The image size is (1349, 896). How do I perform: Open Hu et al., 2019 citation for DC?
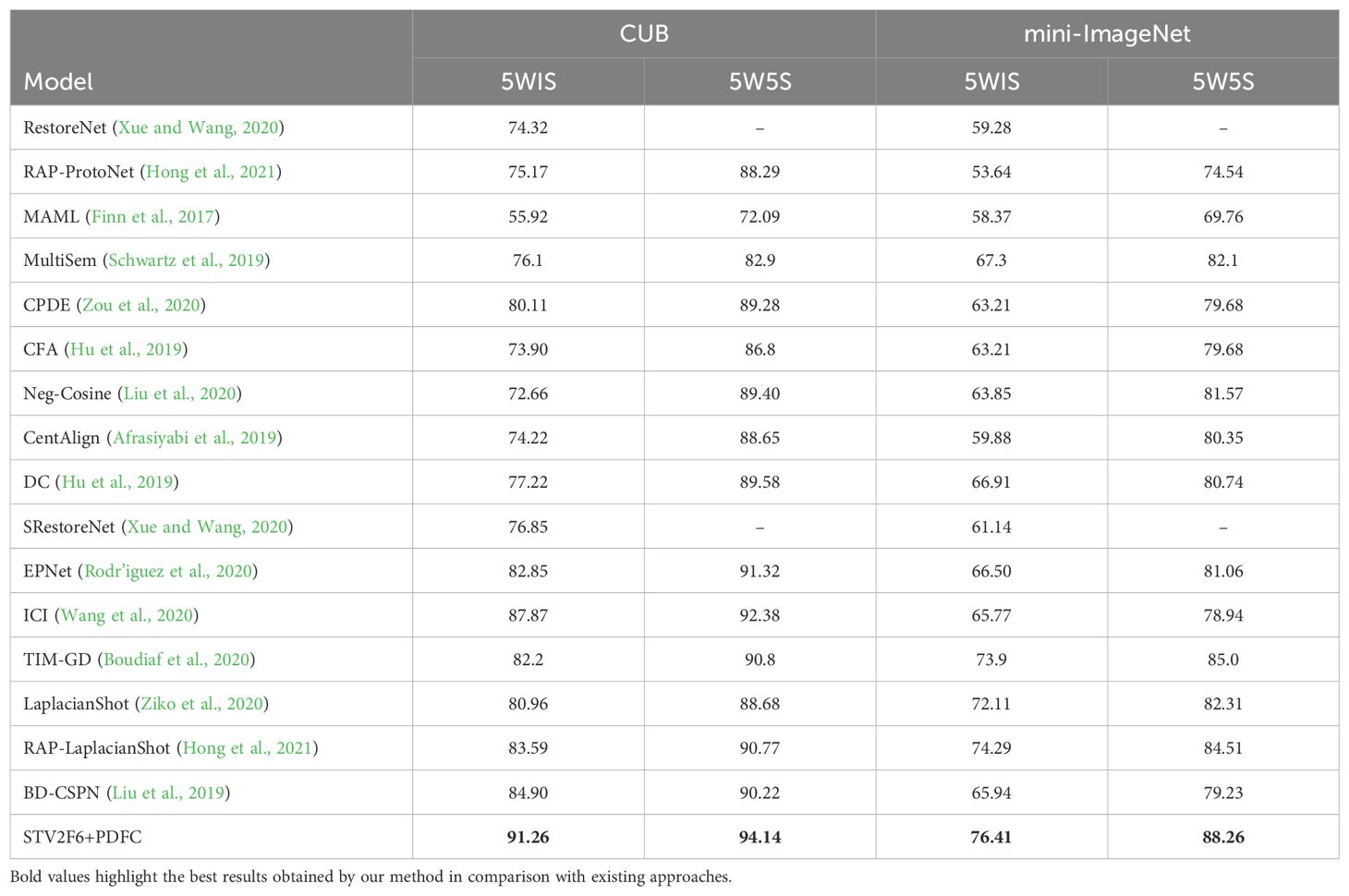pos(117,482)
